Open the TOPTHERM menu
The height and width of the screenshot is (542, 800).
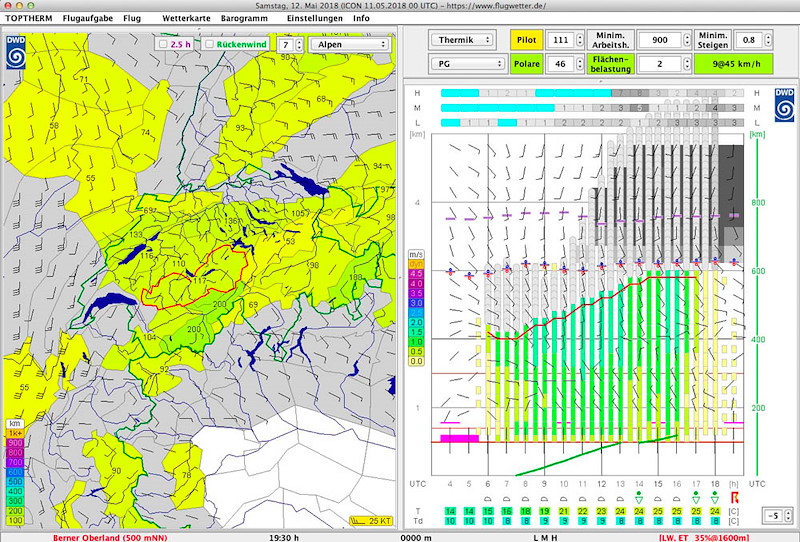point(29,18)
